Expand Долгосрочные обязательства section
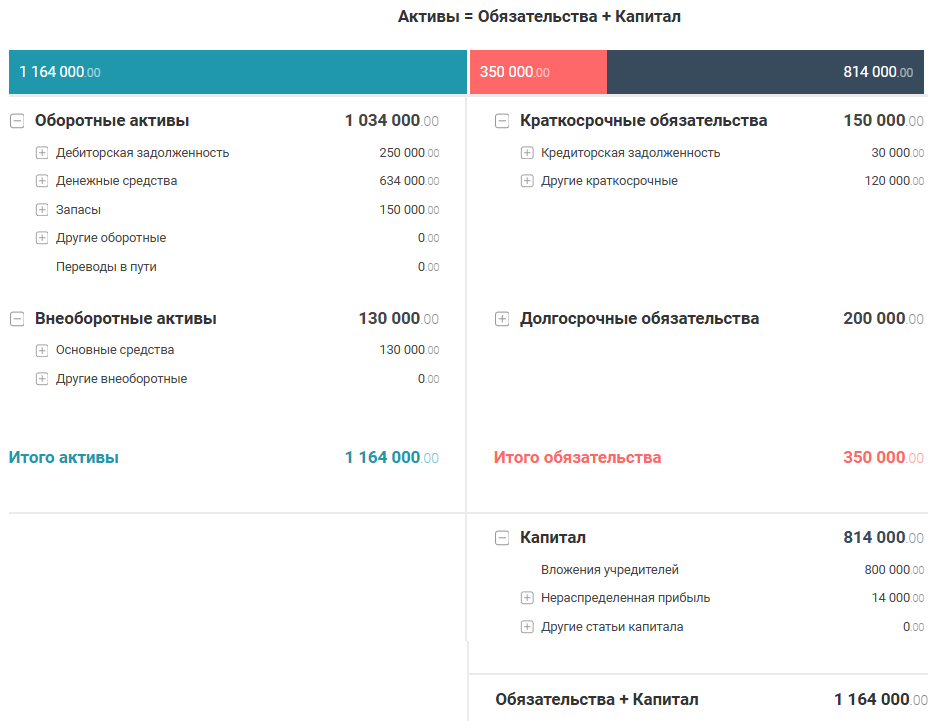 (502, 319)
